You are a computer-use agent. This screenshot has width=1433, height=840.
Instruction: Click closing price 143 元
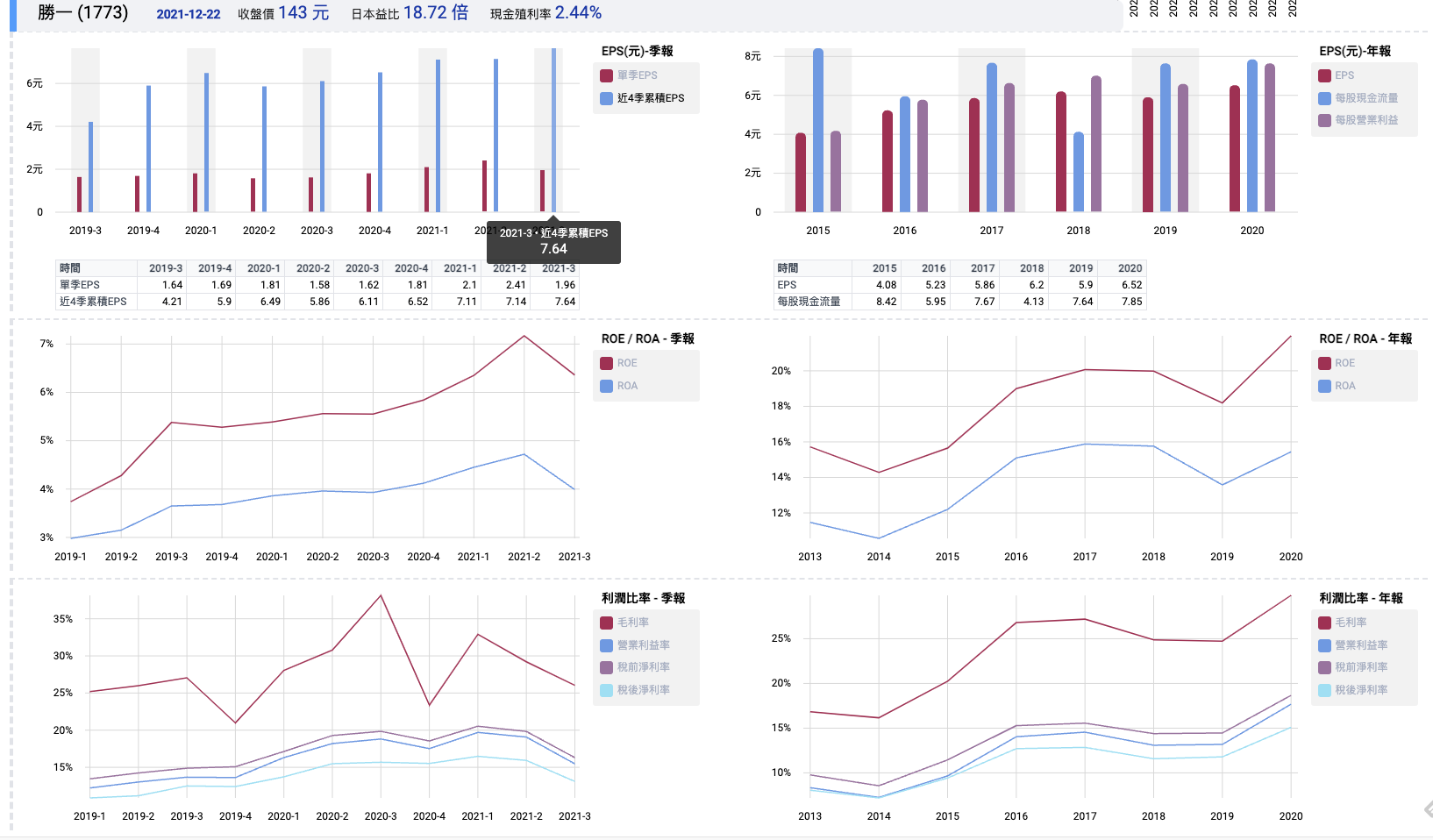coord(303,12)
